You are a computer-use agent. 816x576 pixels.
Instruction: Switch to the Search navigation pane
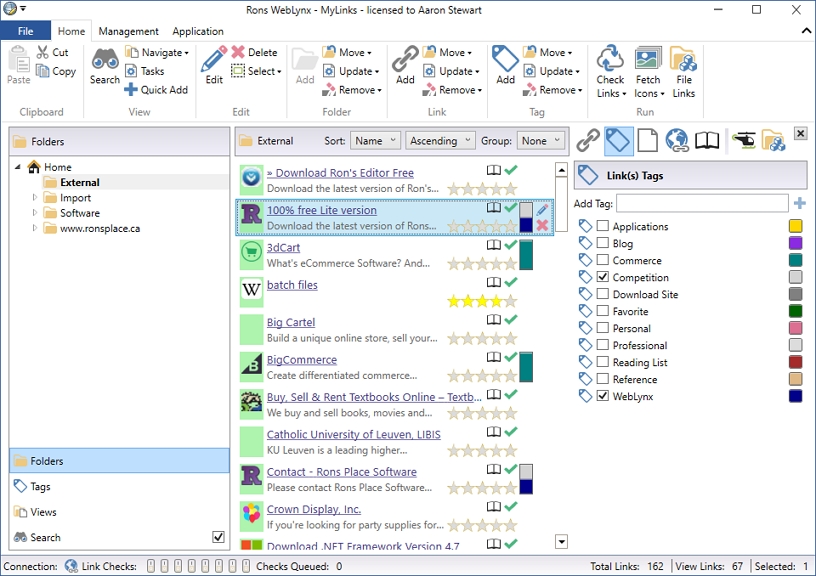109,537
